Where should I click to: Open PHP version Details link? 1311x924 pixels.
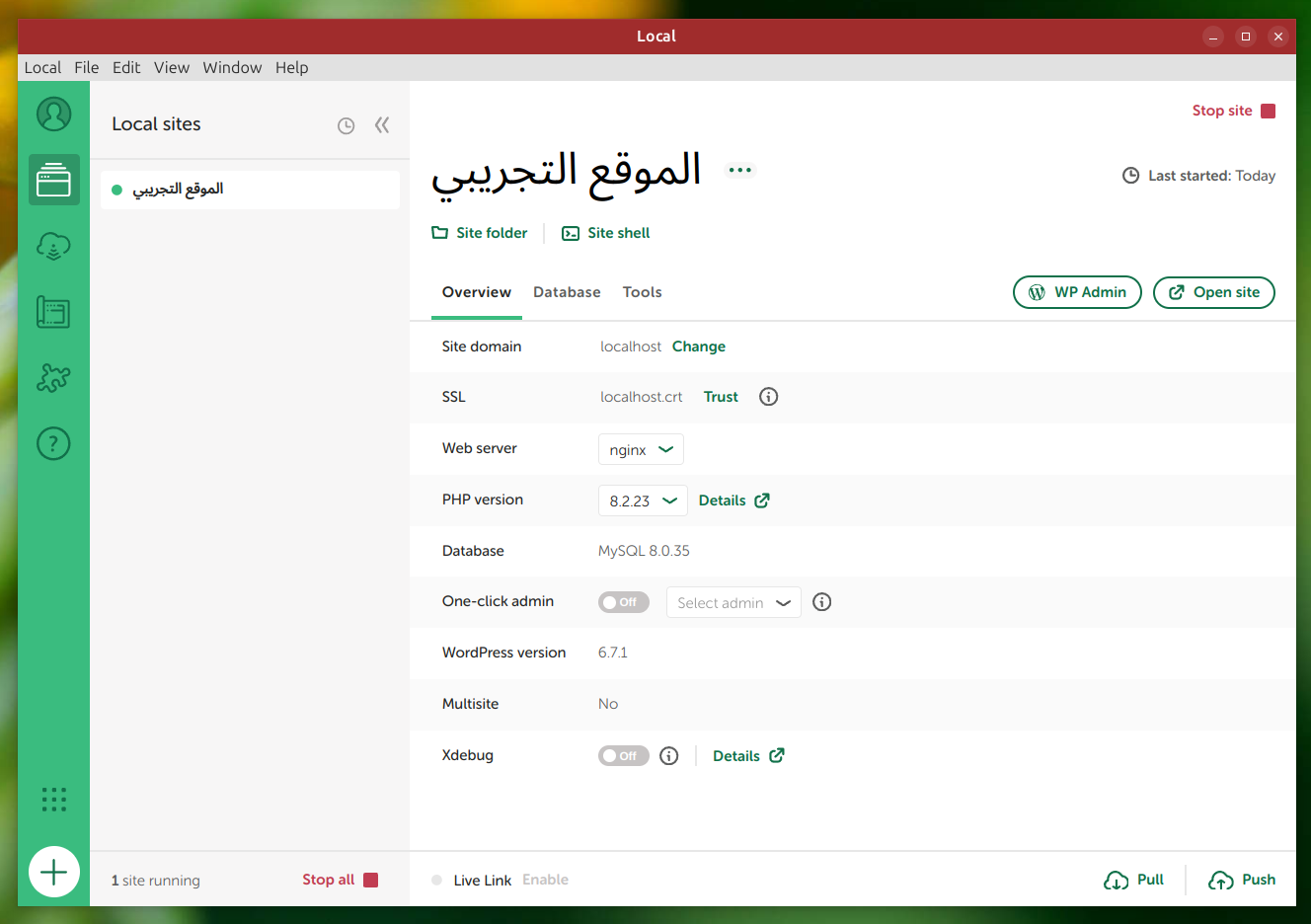(734, 500)
